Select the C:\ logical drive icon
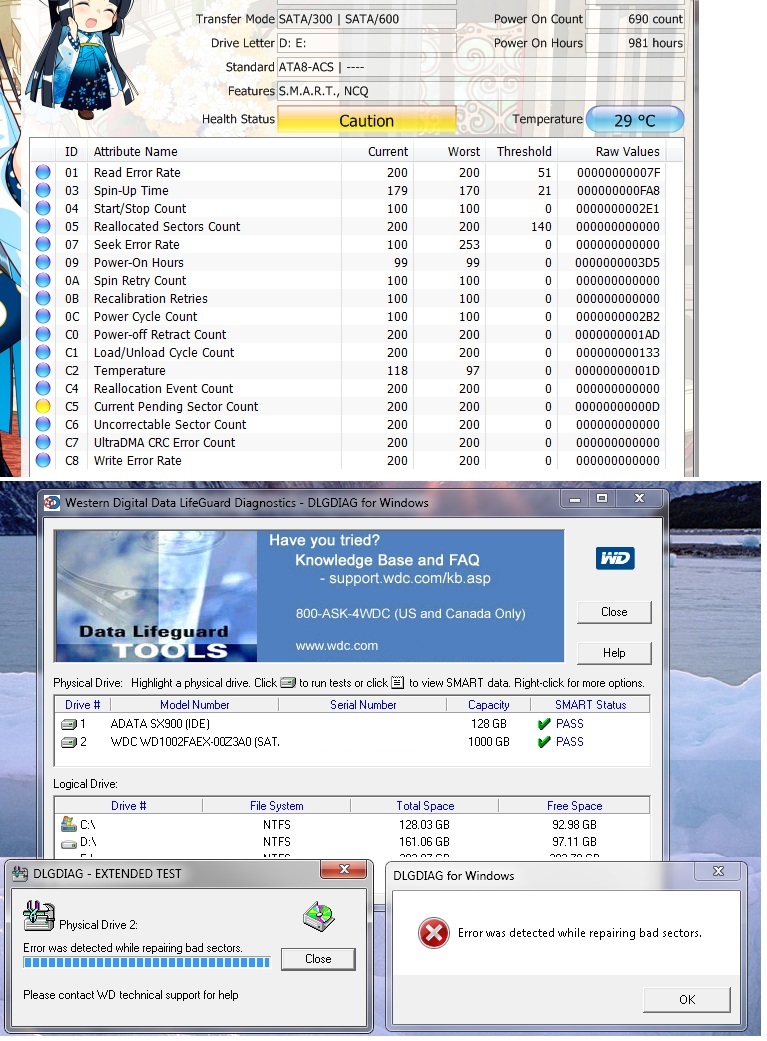767x1041 pixels. 68,824
